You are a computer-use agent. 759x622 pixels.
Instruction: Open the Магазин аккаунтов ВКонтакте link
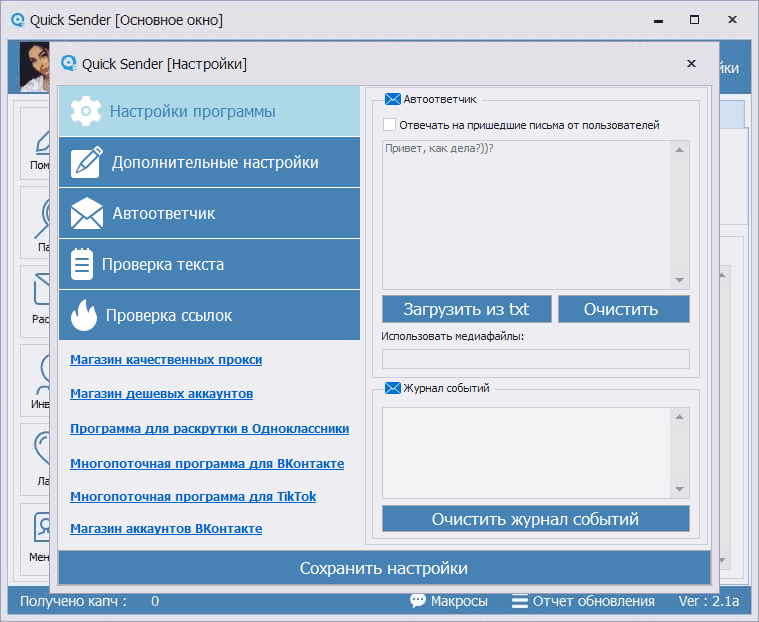166,528
